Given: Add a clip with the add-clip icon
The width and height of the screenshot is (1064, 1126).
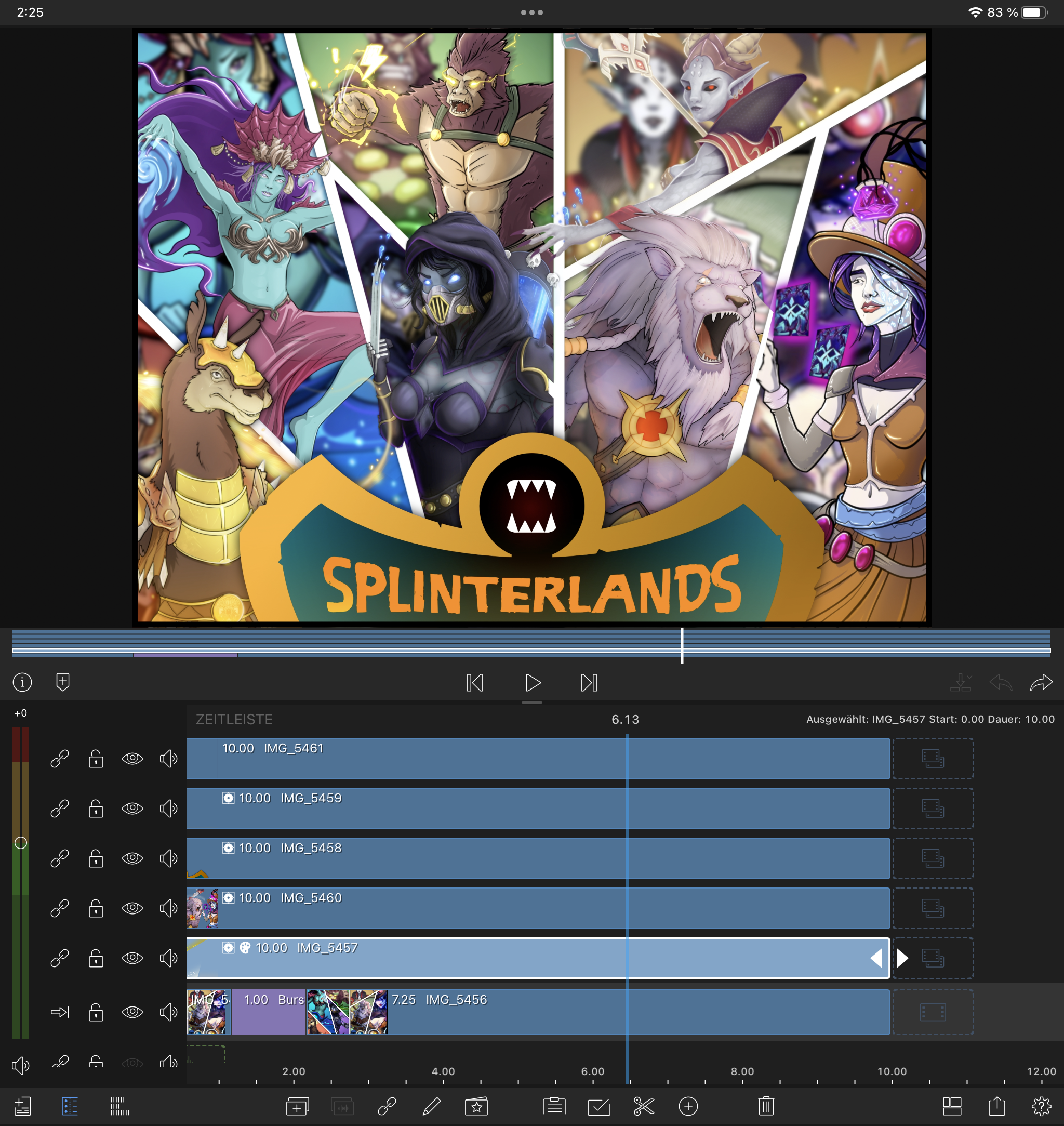Looking at the screenshot, I should pos(297,1106).
